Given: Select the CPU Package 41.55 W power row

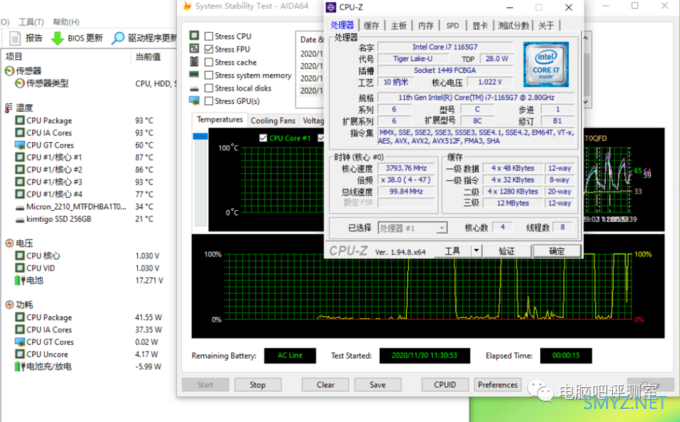Looking at the screenshot, I should (x=89, y=317).
